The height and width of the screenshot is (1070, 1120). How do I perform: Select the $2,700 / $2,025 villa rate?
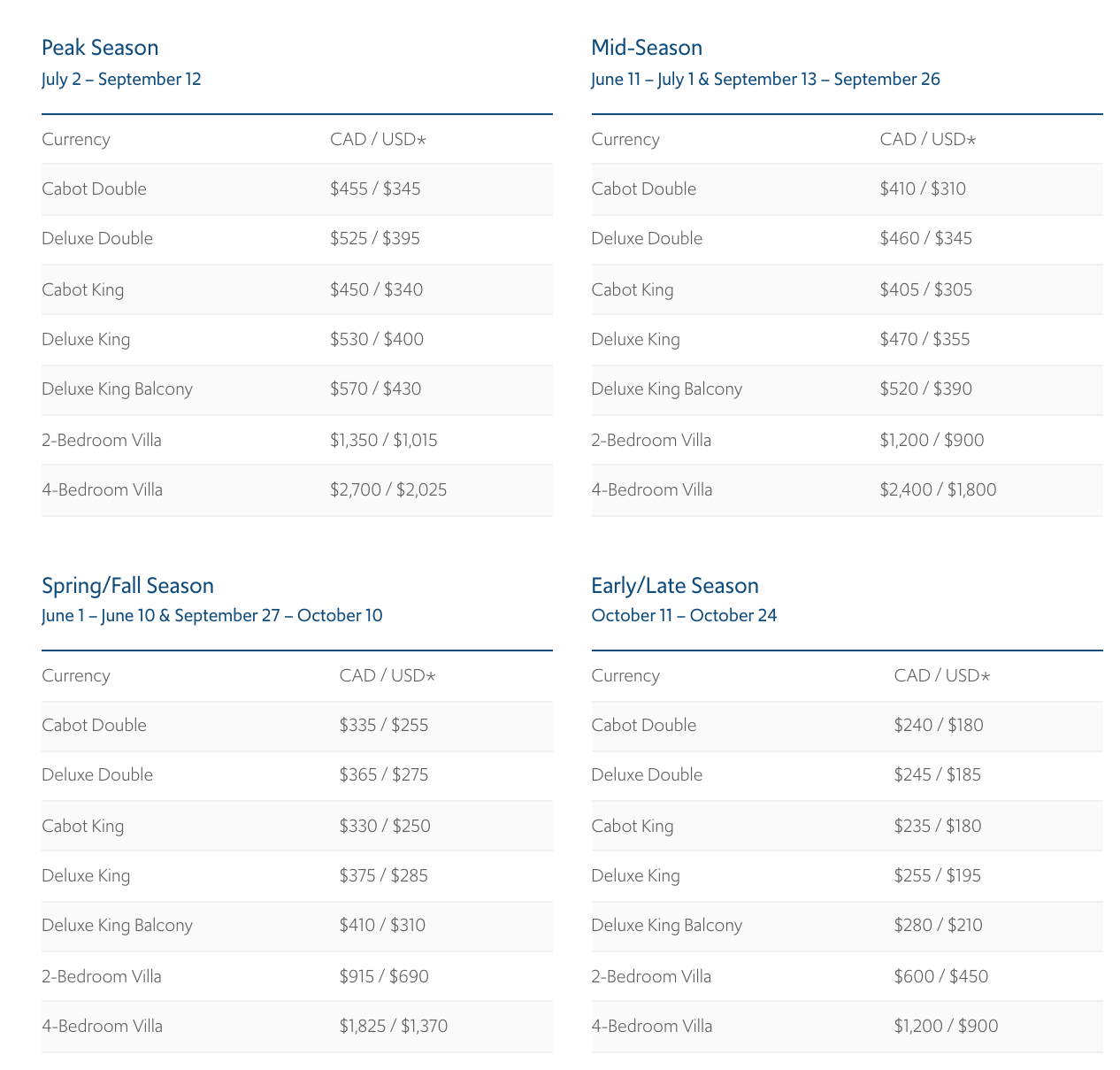[x=388, y=490]
